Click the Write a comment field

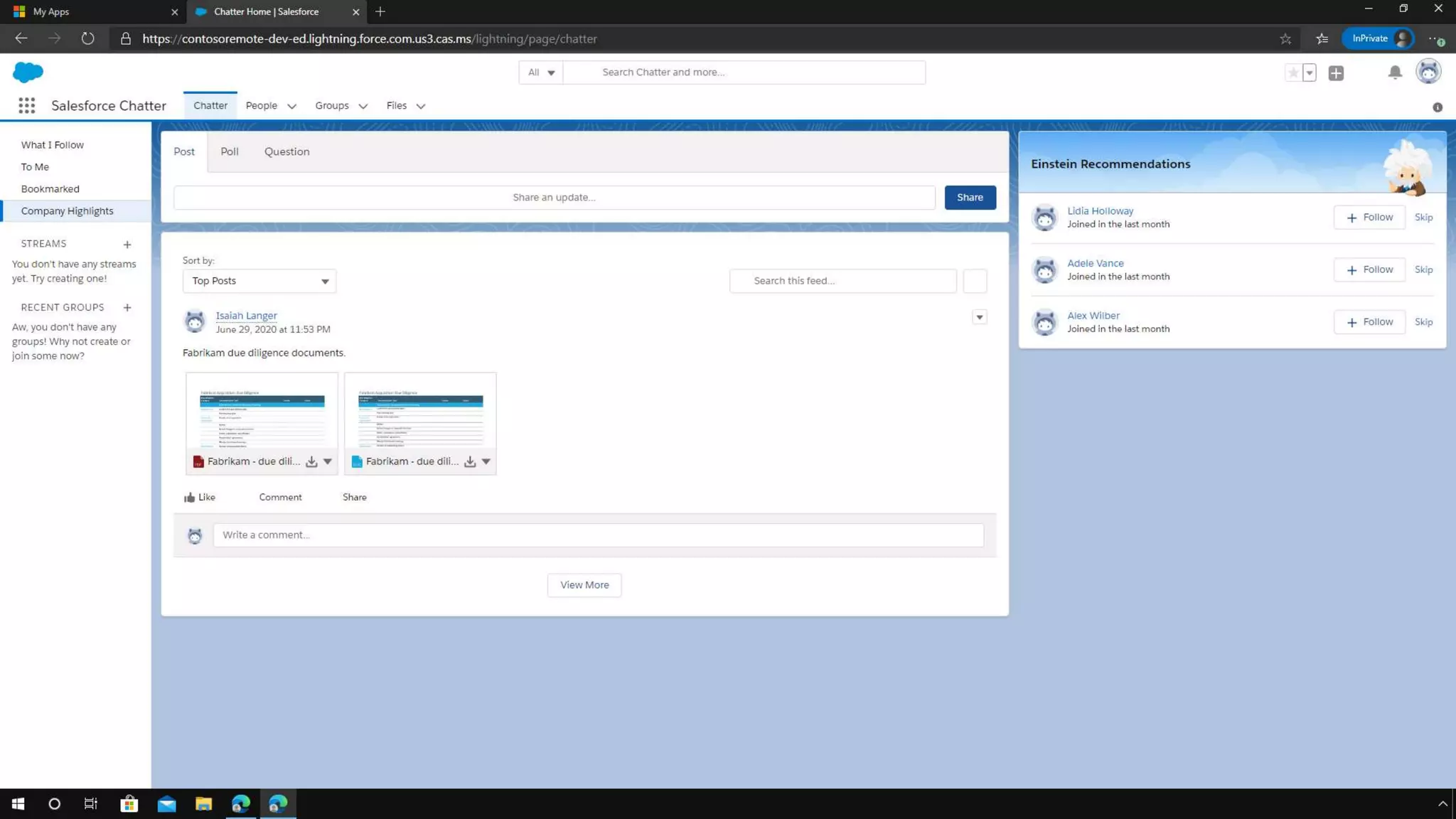(x=598, y=535)
